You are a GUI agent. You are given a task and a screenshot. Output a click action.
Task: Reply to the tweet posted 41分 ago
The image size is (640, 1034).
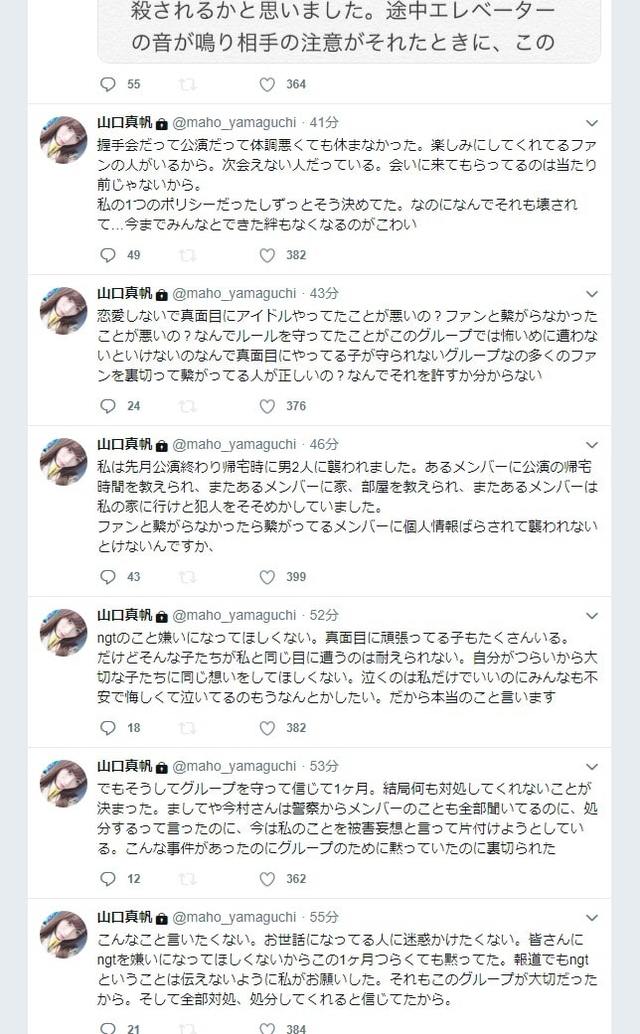(107, 255)
